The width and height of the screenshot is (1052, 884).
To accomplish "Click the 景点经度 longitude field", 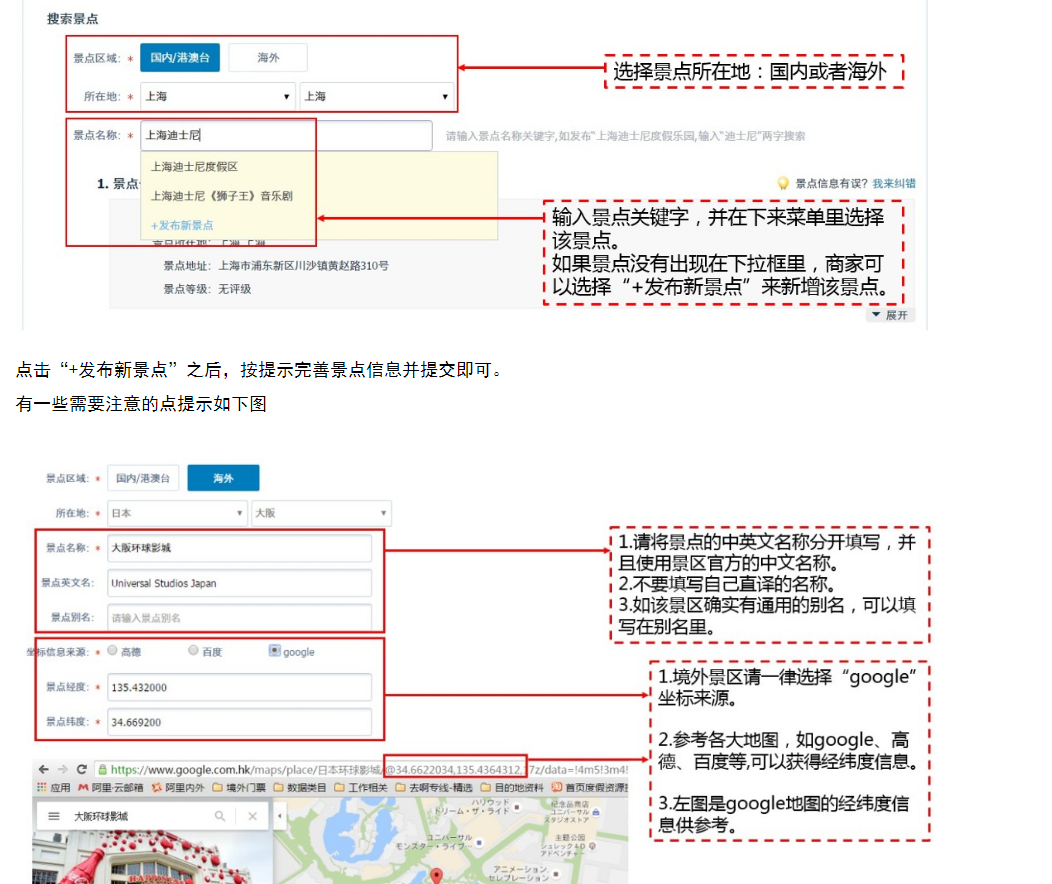I will click(x=240, y=687).
